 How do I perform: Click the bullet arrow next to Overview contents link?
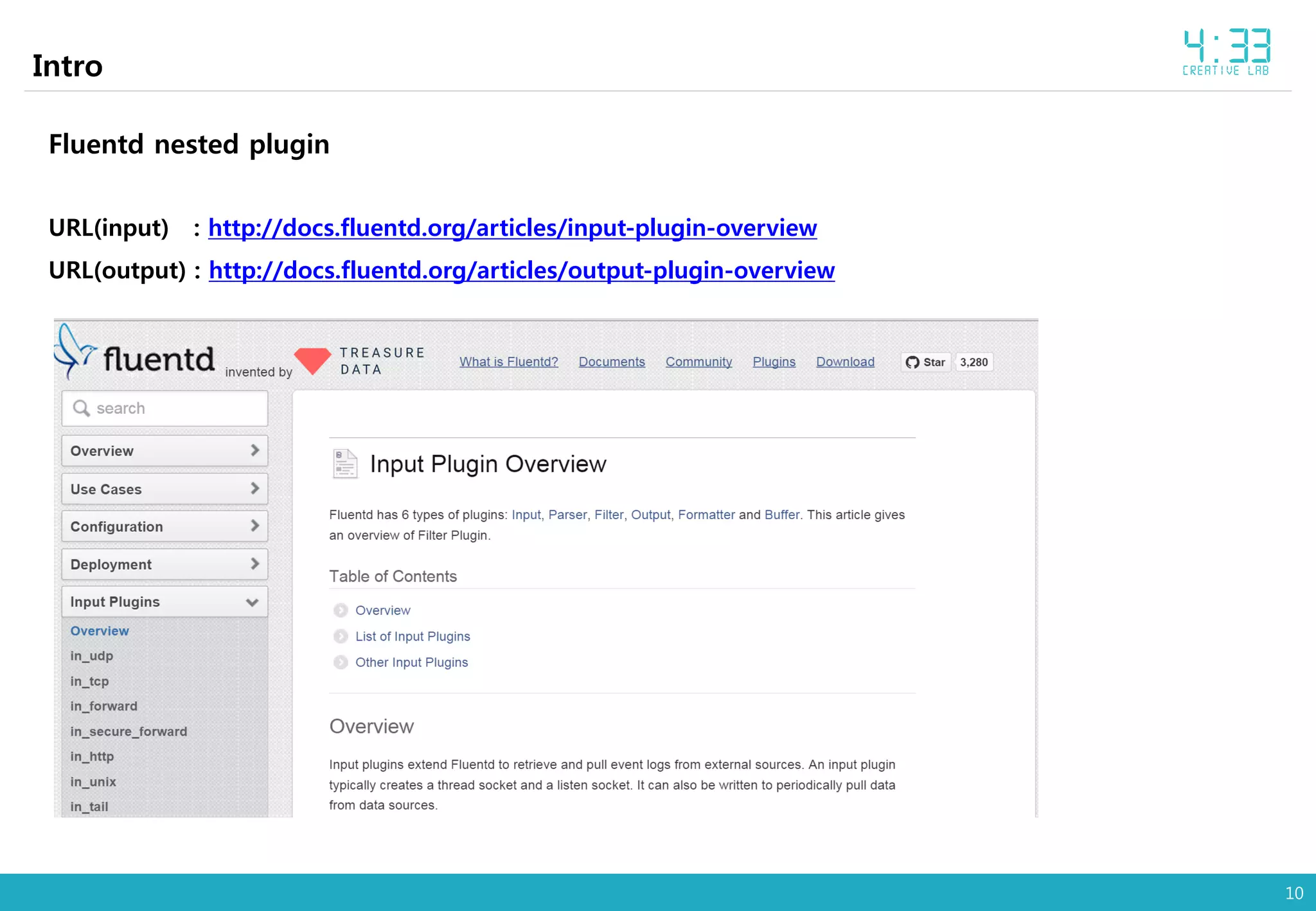[x=341, y=610]
